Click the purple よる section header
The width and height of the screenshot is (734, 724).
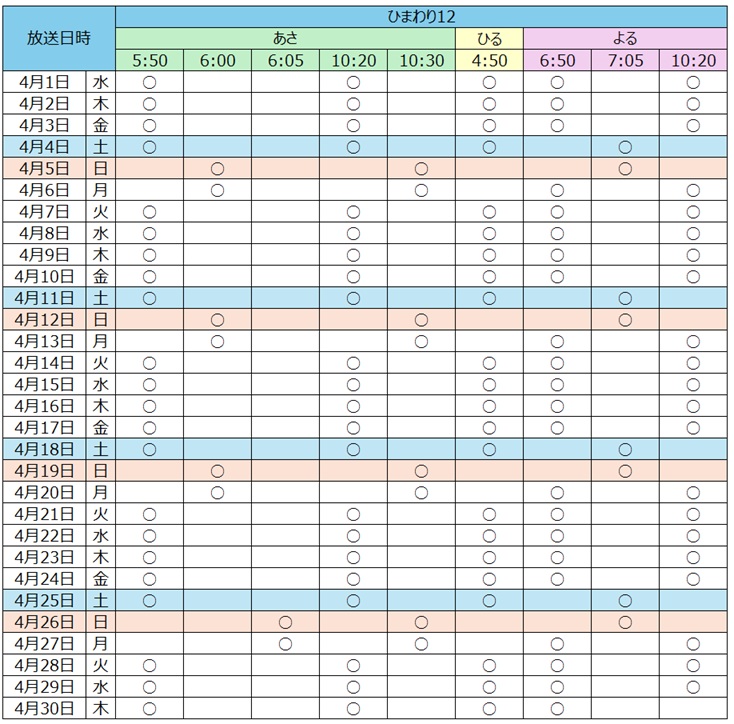click(625, 39)
